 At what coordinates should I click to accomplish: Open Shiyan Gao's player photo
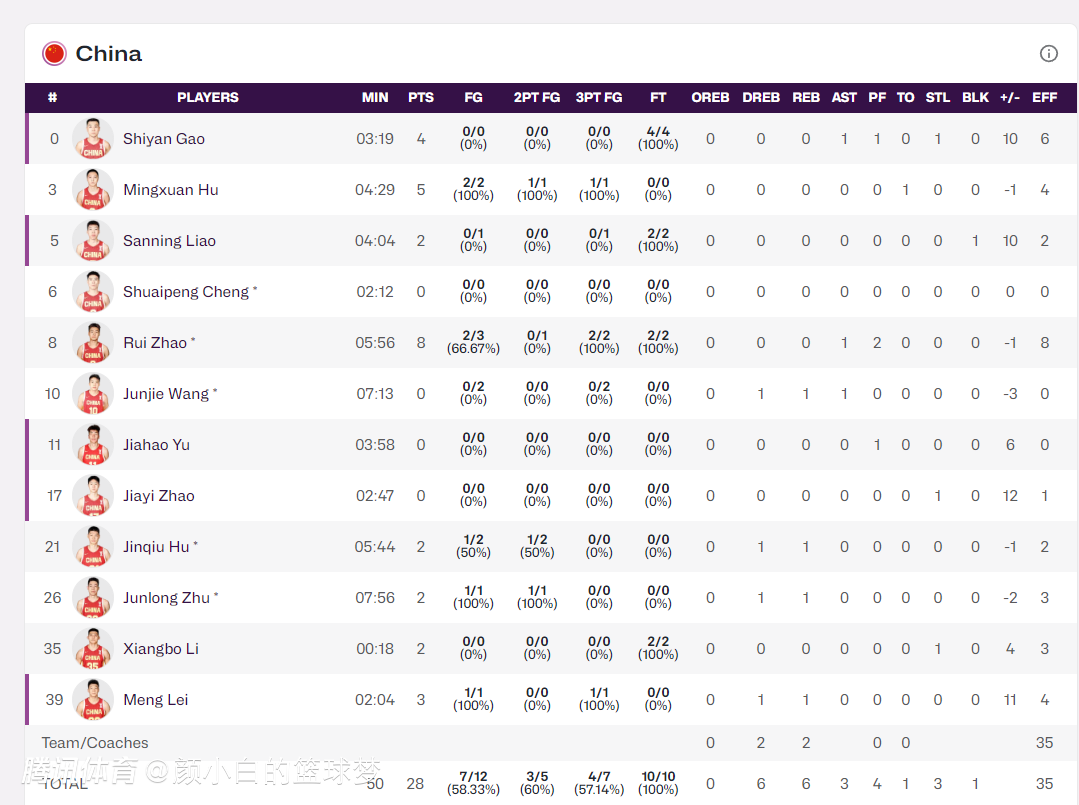93,139
